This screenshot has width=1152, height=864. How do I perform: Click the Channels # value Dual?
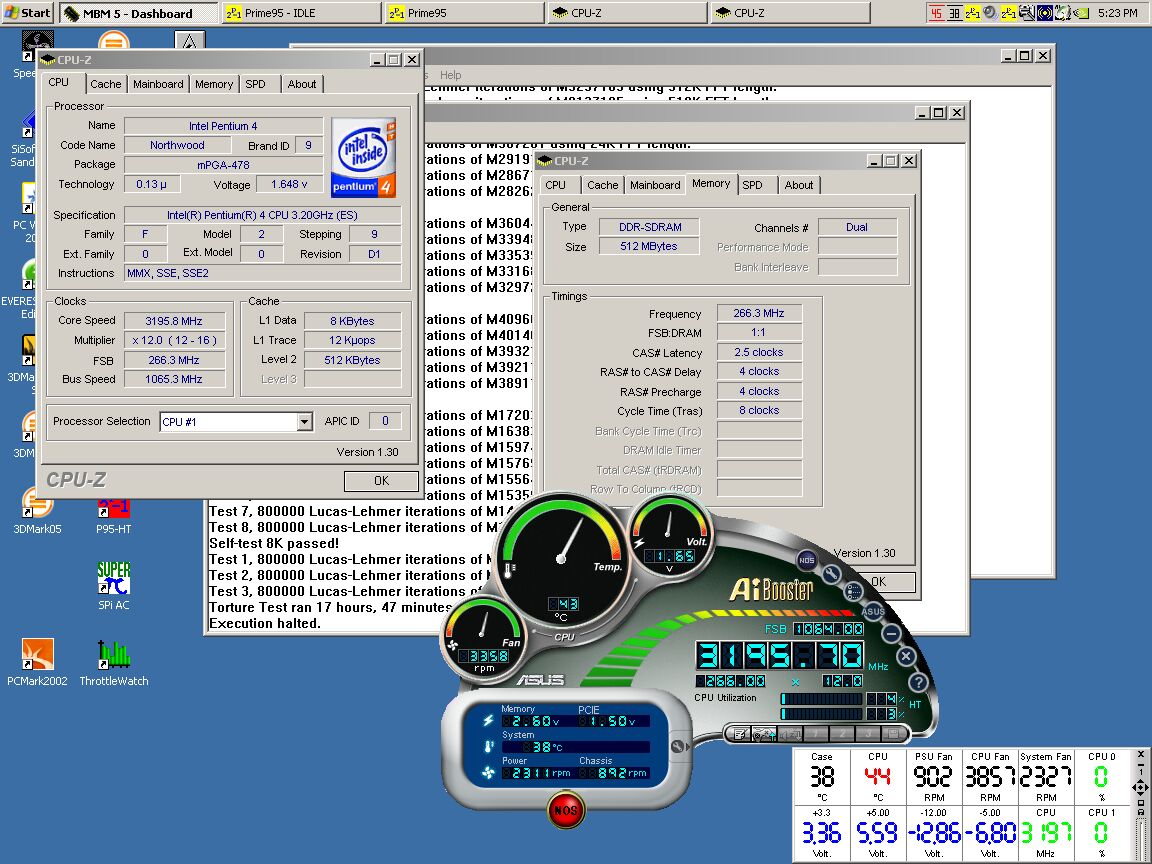tap(857, 227)
